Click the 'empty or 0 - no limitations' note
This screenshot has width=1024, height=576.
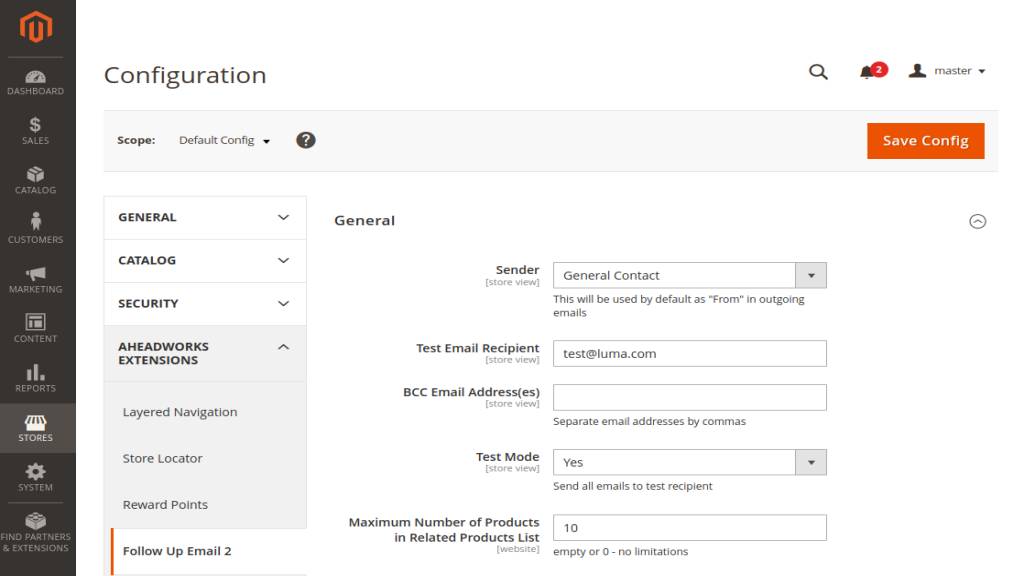click(620, 551)
